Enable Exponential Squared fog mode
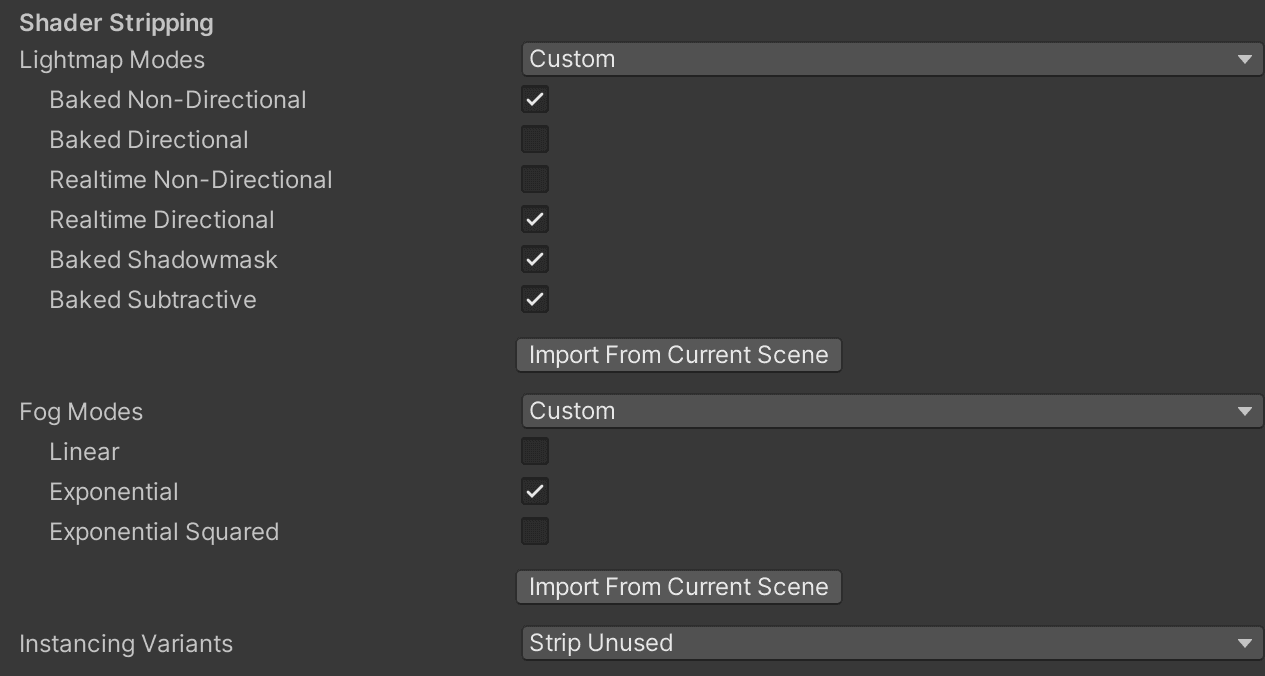Viewport: 1265px width, 676px height. (534, 531)
